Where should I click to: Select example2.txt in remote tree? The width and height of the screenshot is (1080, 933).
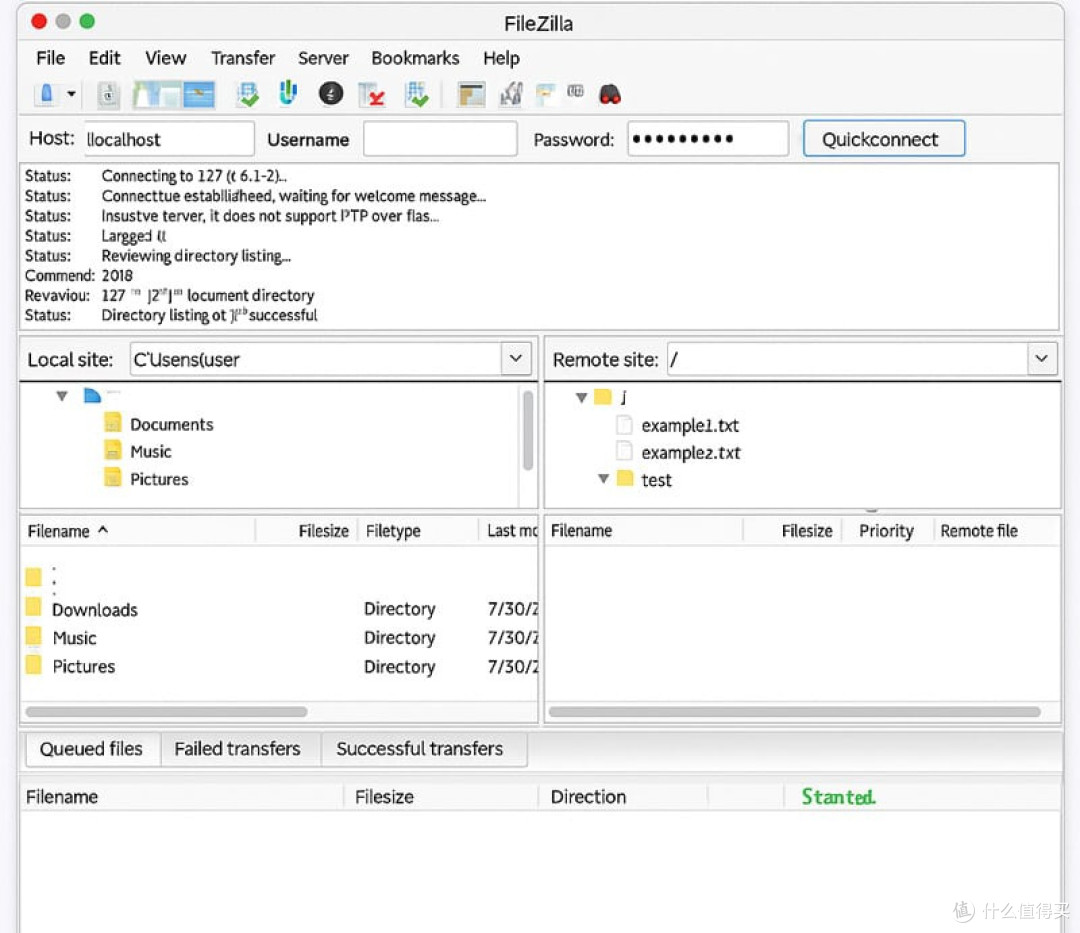tap(691, 452)
